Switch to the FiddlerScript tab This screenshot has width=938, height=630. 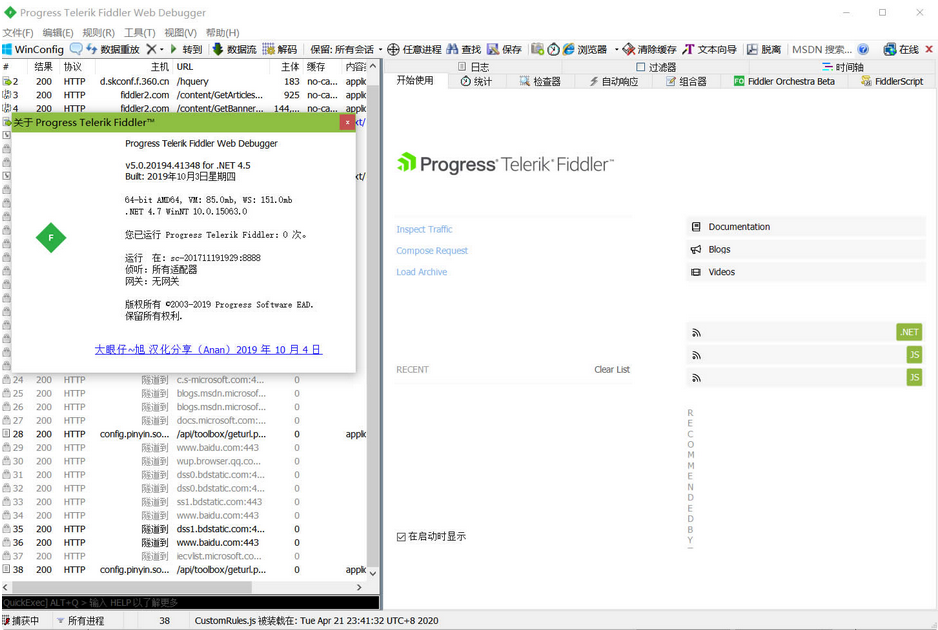point(892,81)
